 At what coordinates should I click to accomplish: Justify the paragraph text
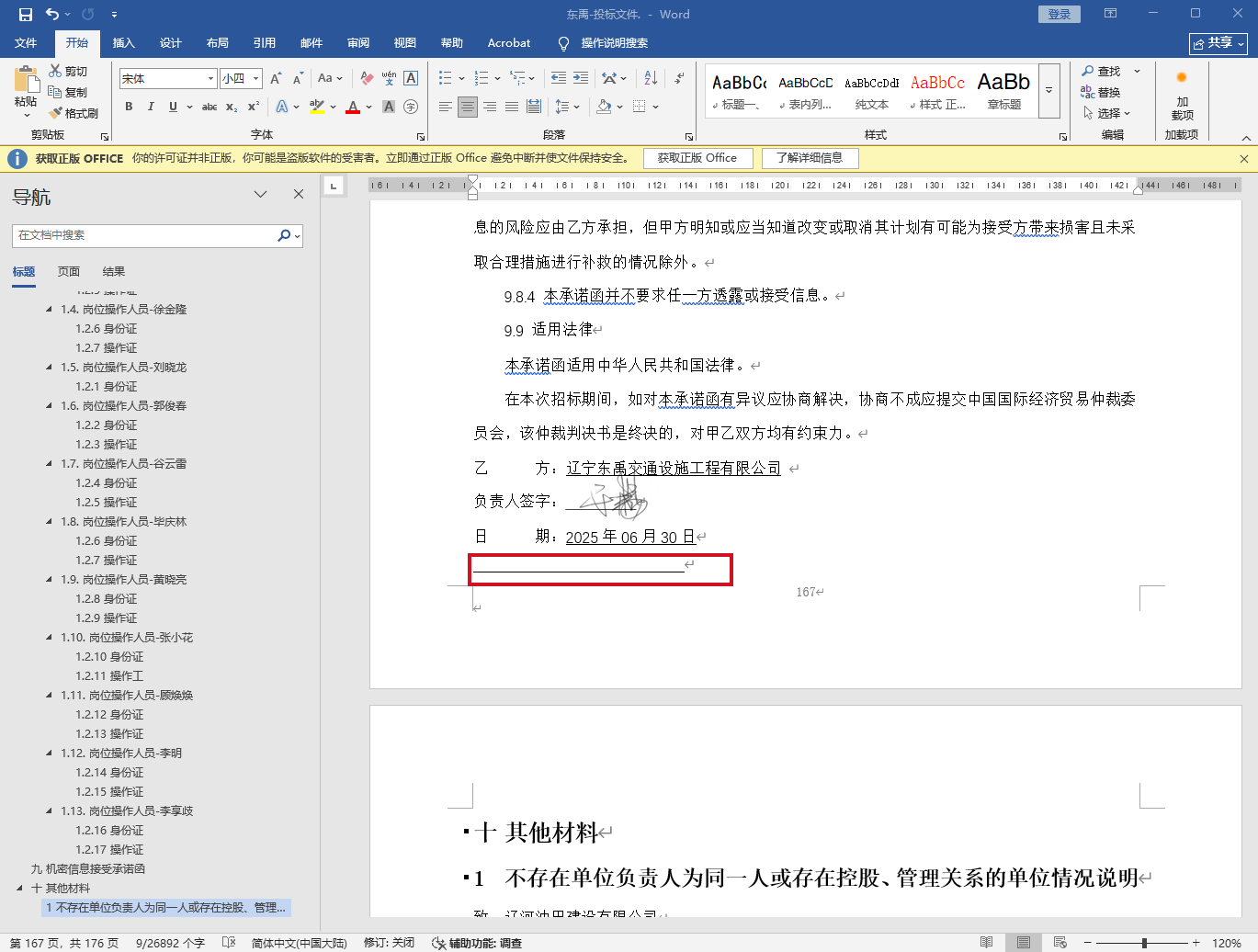click(512, 107)
